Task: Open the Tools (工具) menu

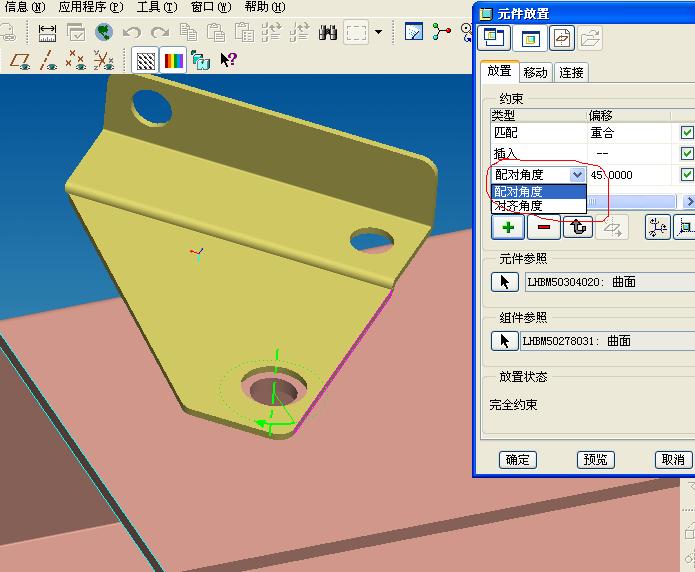Action: pyautogui.click(x=157, y=7)
